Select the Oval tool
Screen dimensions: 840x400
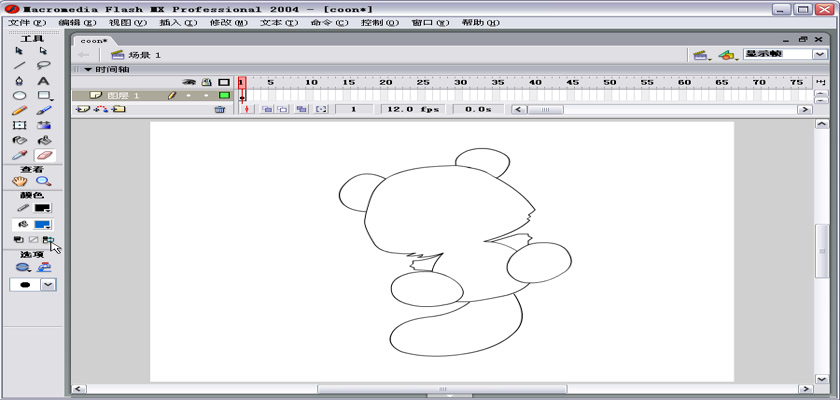coord(20,96)
